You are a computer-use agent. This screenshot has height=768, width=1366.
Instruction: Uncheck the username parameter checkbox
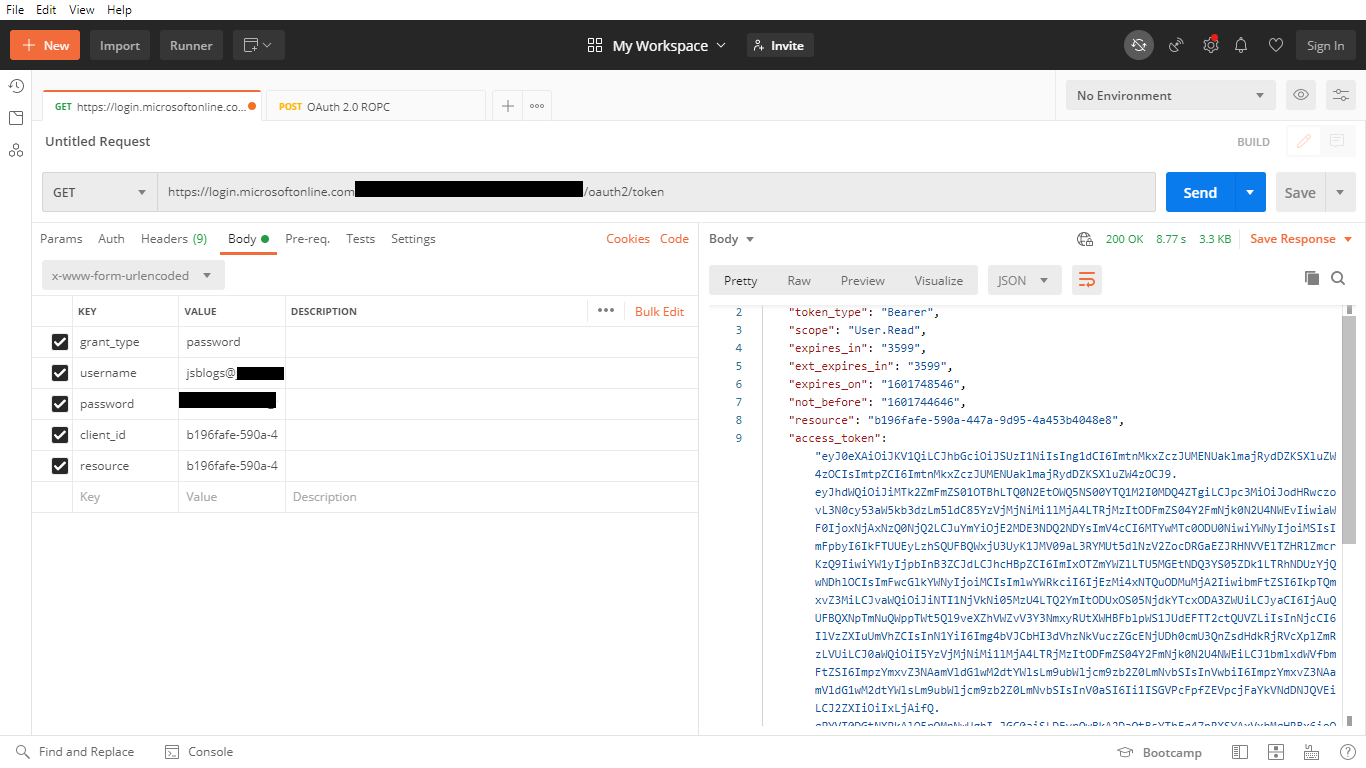(60, 373)
